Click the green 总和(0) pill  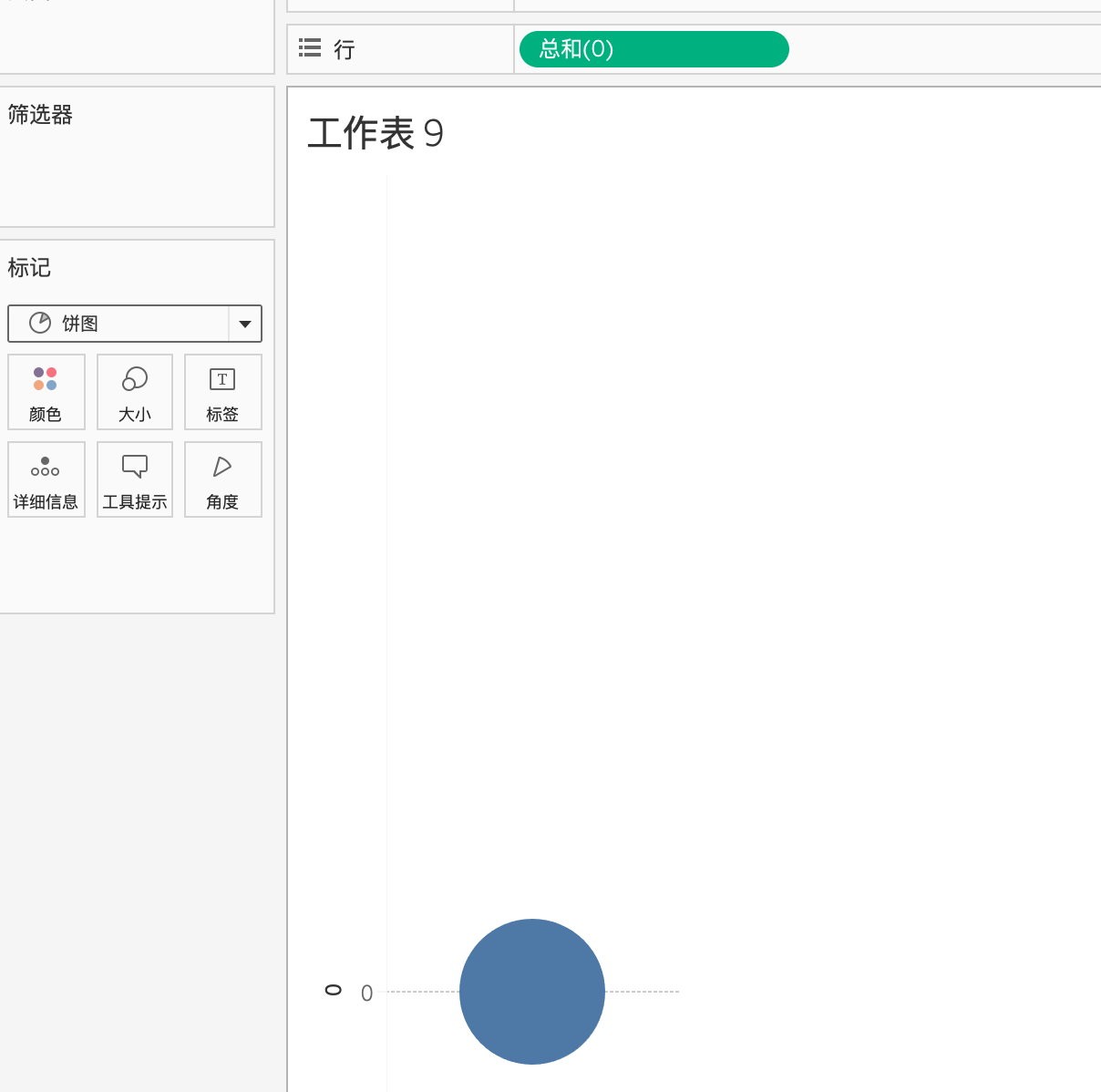click(x=653, y=49)
